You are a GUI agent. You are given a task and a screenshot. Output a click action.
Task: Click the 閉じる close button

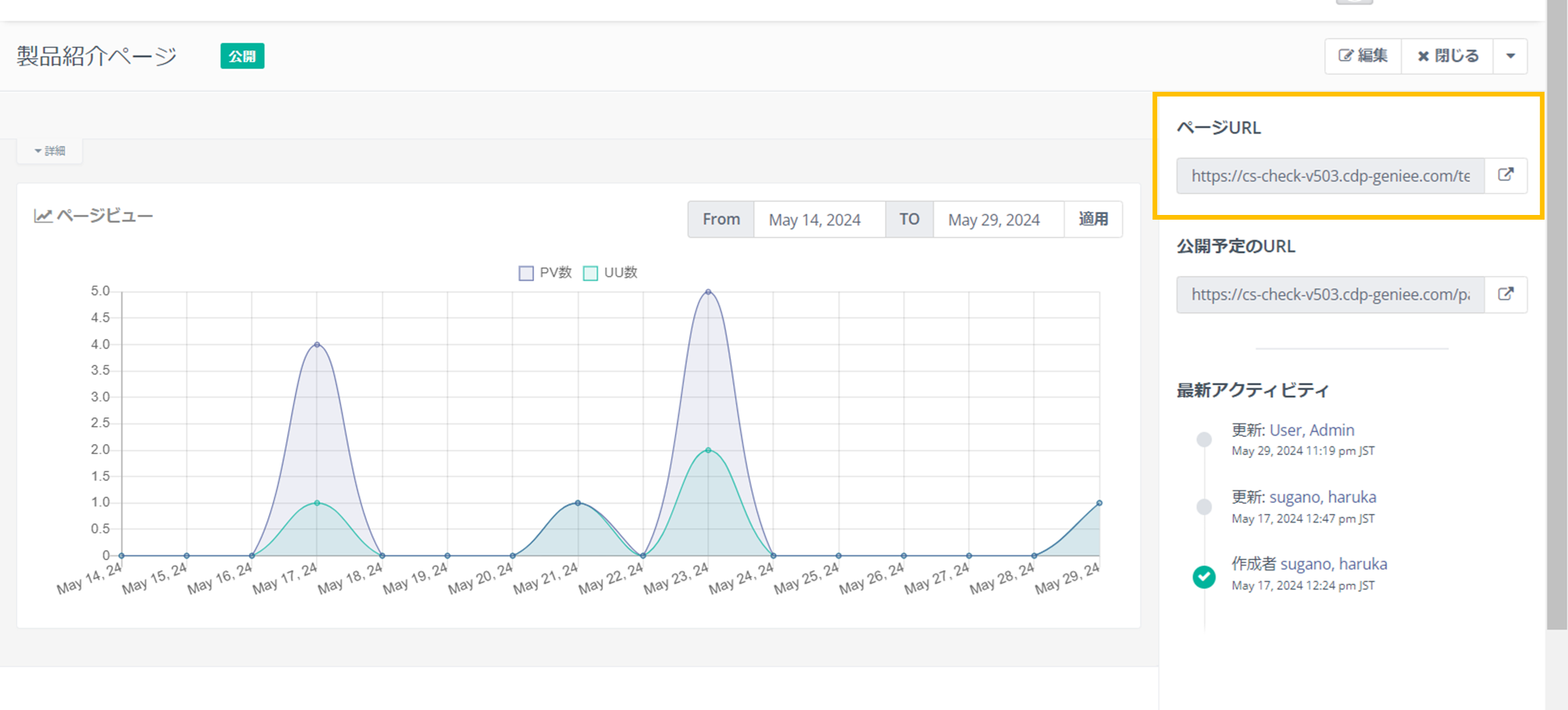tap(1447, 56)
